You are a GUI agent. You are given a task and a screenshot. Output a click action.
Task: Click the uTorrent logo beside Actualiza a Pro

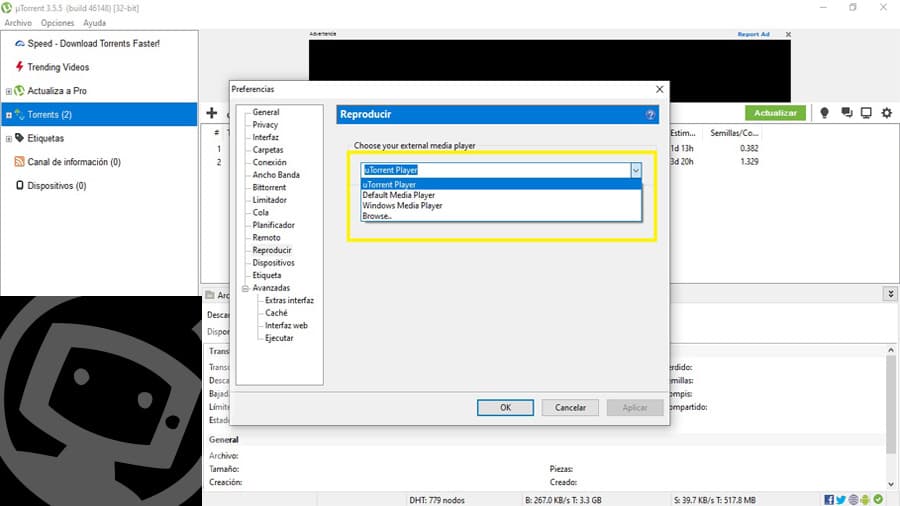coord(20,91)
